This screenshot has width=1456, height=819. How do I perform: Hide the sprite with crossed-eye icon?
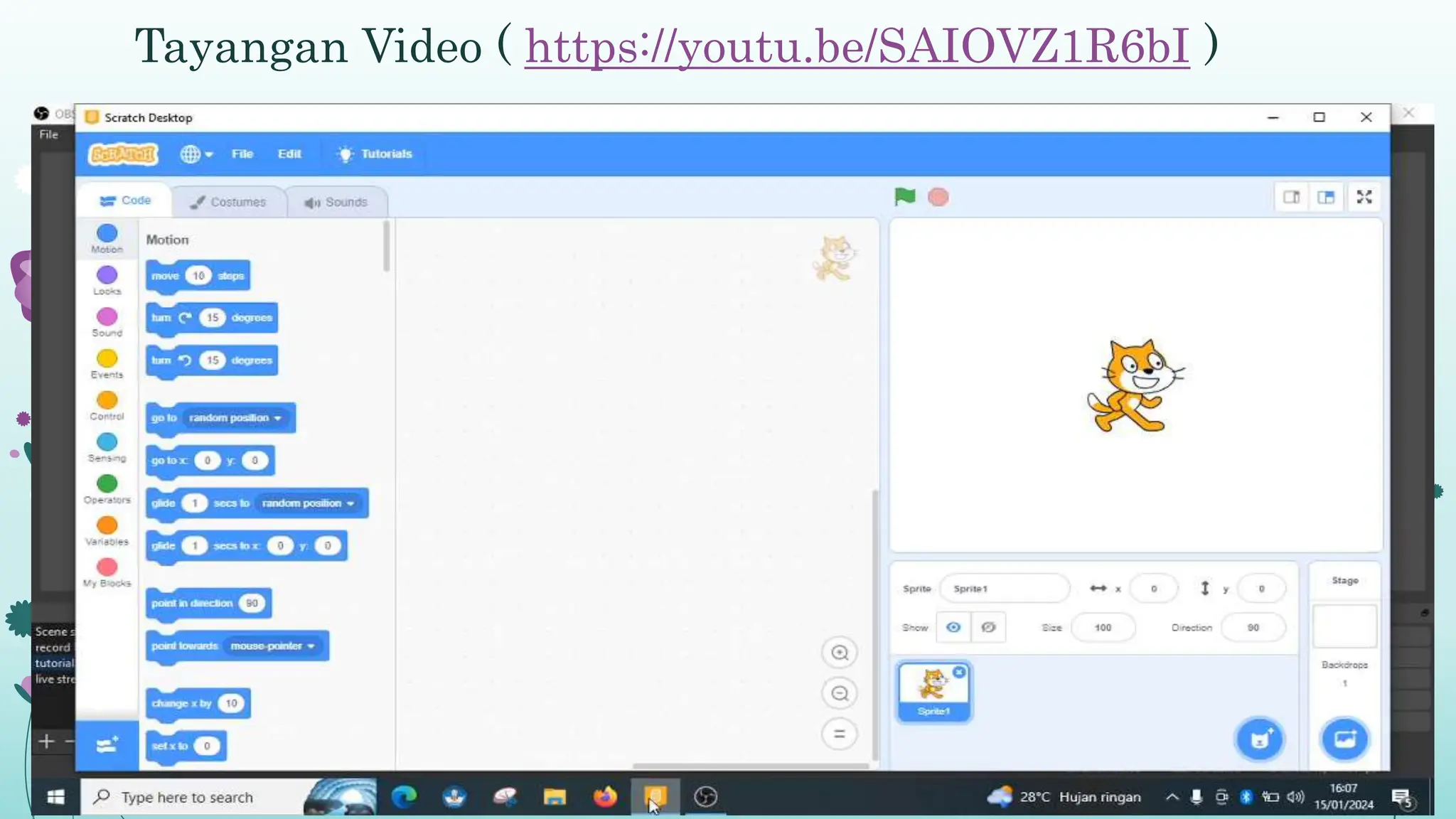tap(988, 627)
